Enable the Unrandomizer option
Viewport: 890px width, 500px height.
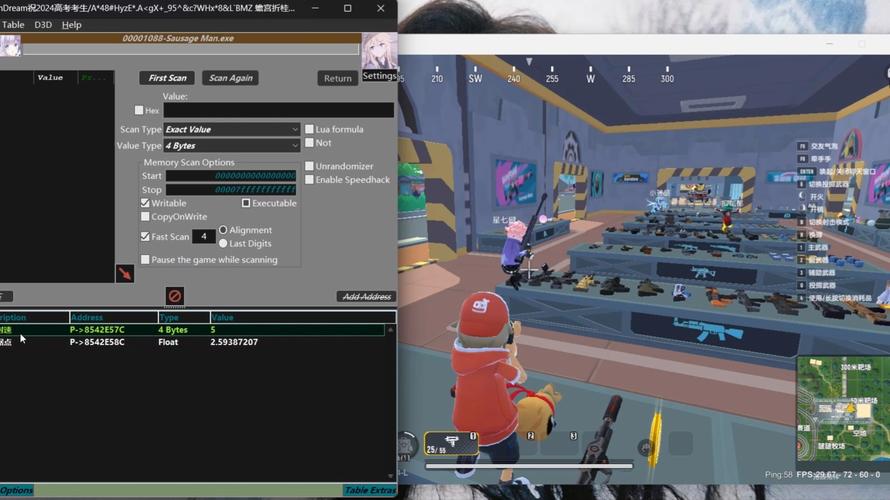[x=309, y=166]
